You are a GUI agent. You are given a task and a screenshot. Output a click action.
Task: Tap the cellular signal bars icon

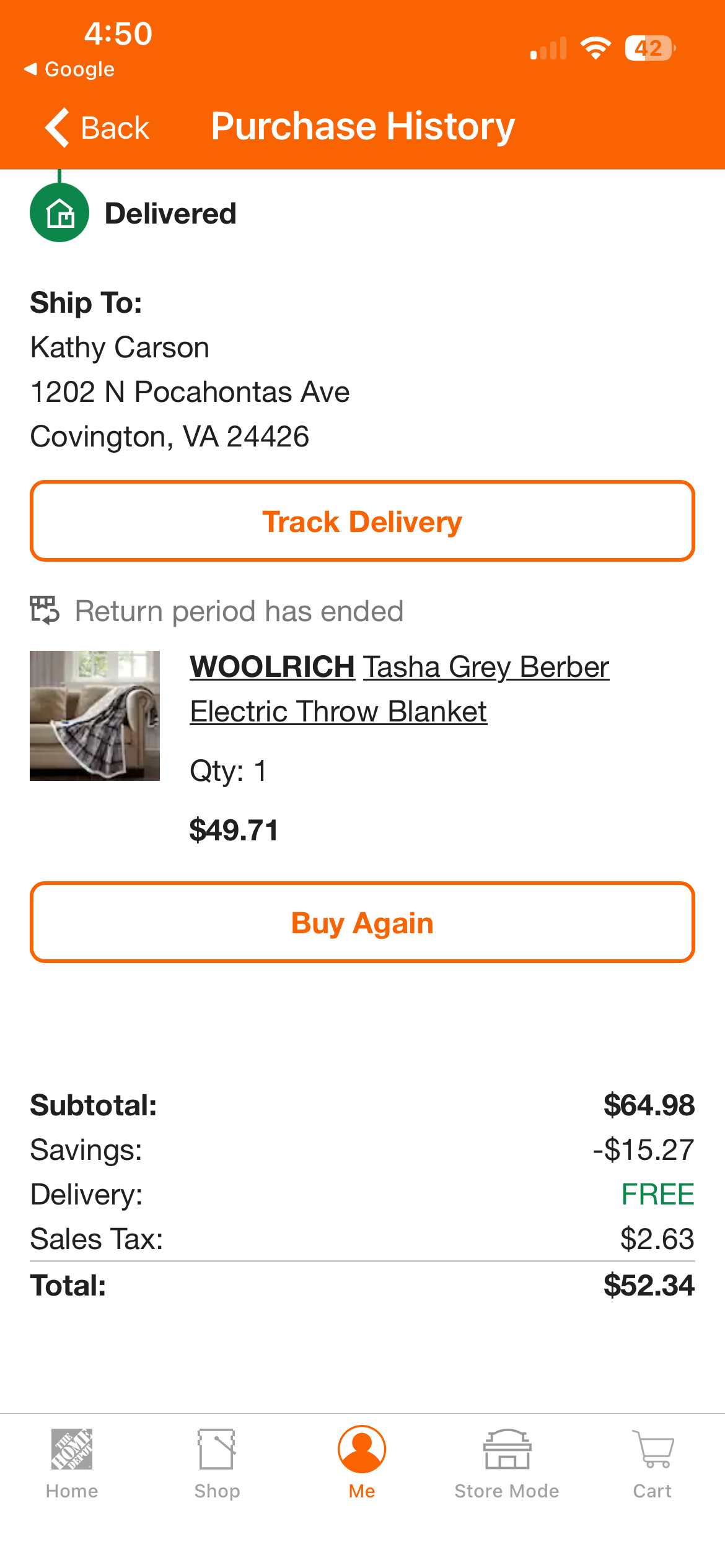[x=548, y=48]
